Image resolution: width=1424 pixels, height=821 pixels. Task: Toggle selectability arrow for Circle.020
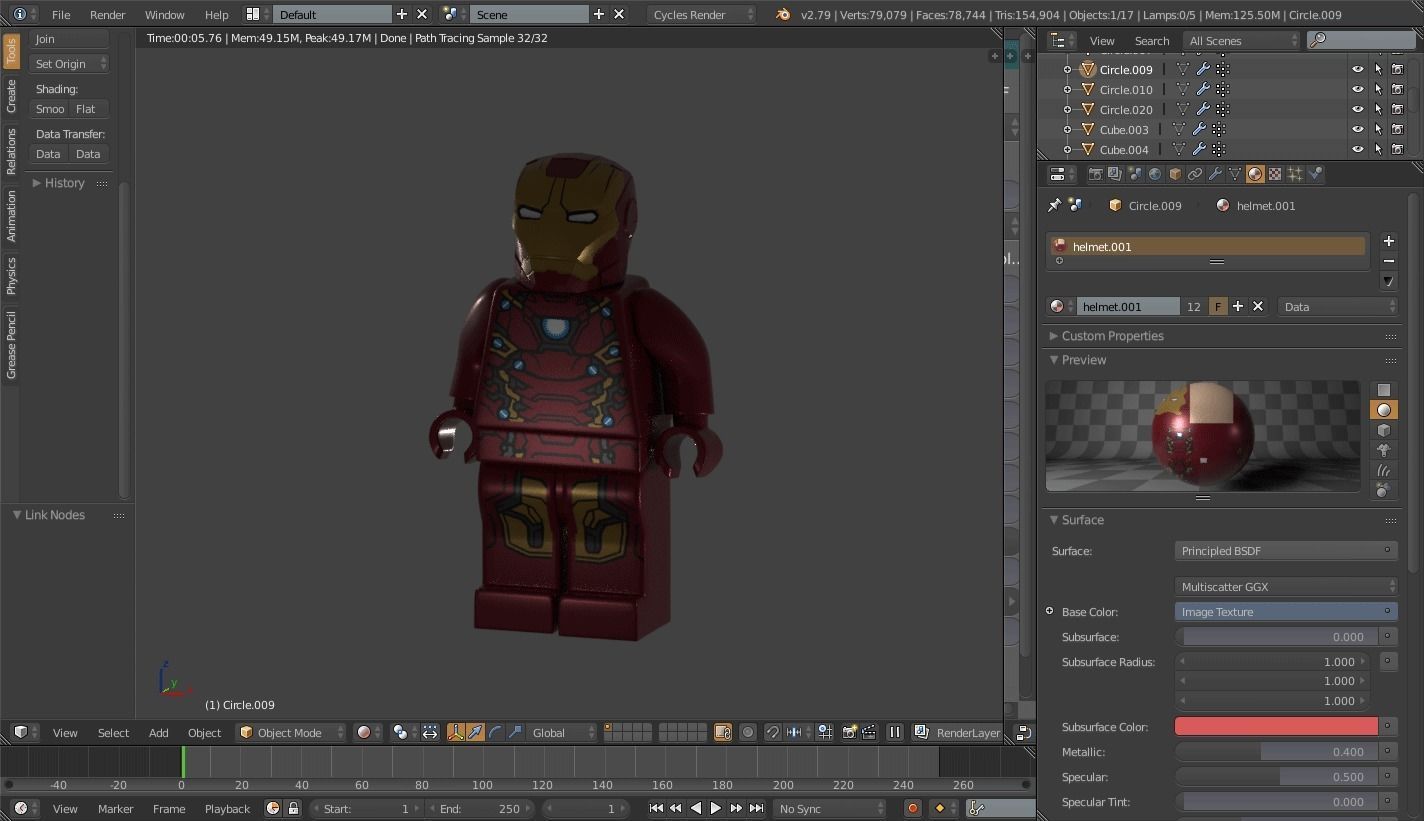click(1378, 109)
